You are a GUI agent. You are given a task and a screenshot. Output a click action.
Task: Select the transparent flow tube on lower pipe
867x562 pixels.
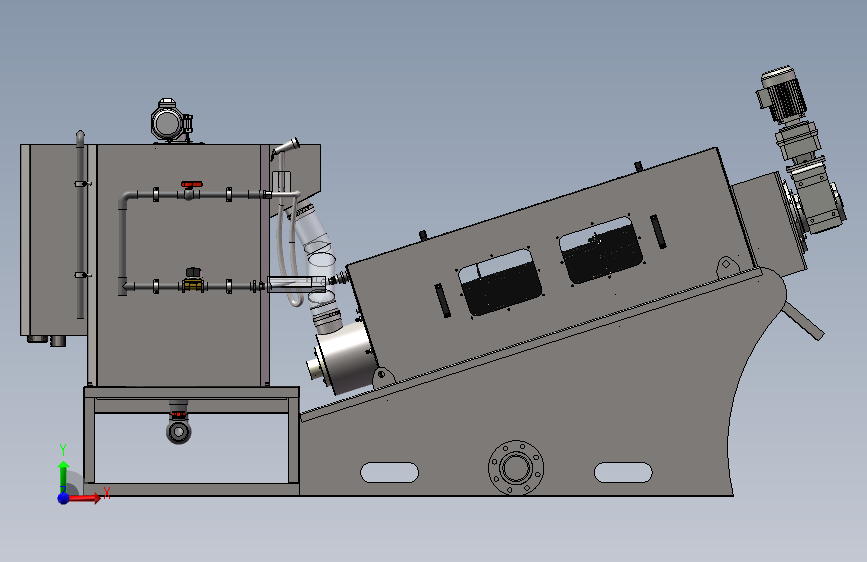[x=297, y=284]
